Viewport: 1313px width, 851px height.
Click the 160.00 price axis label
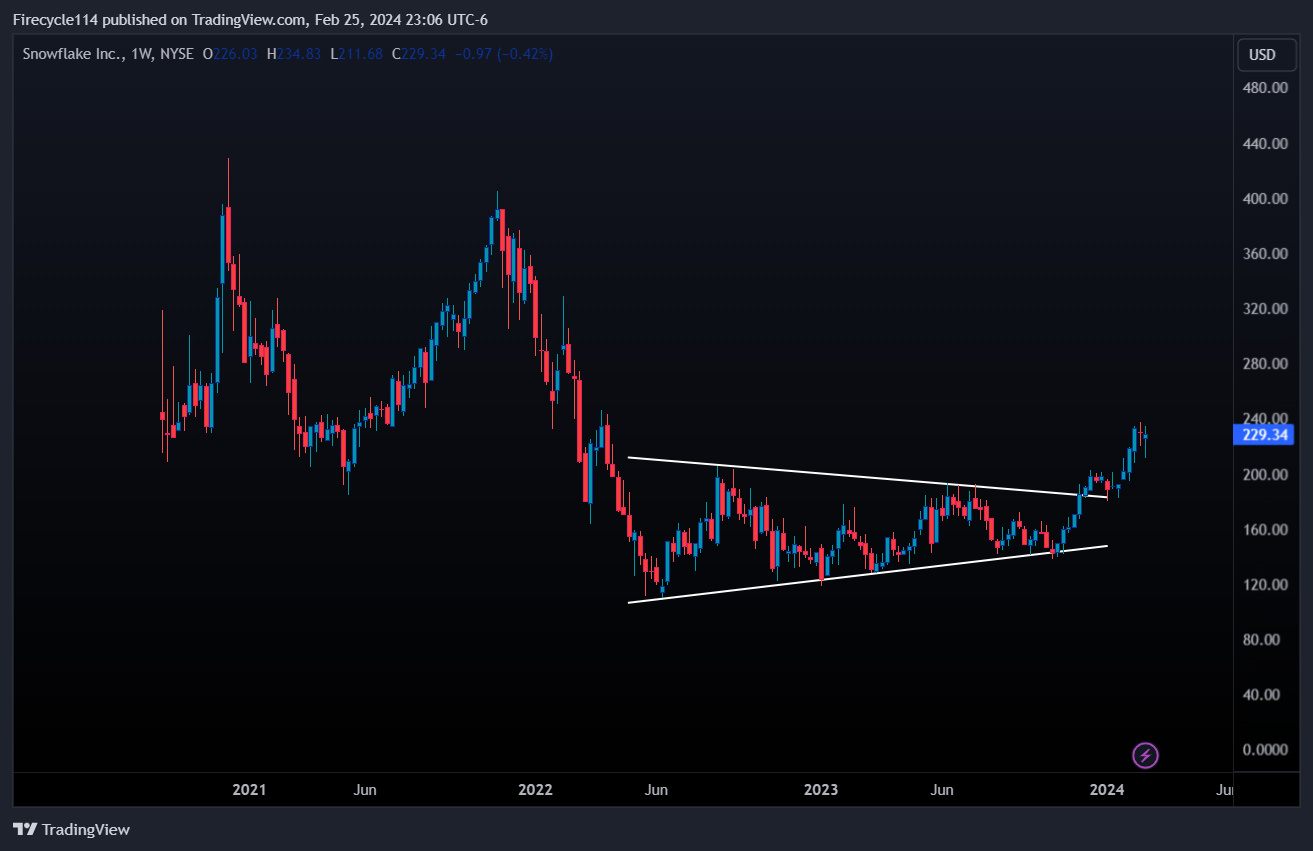1263,530
